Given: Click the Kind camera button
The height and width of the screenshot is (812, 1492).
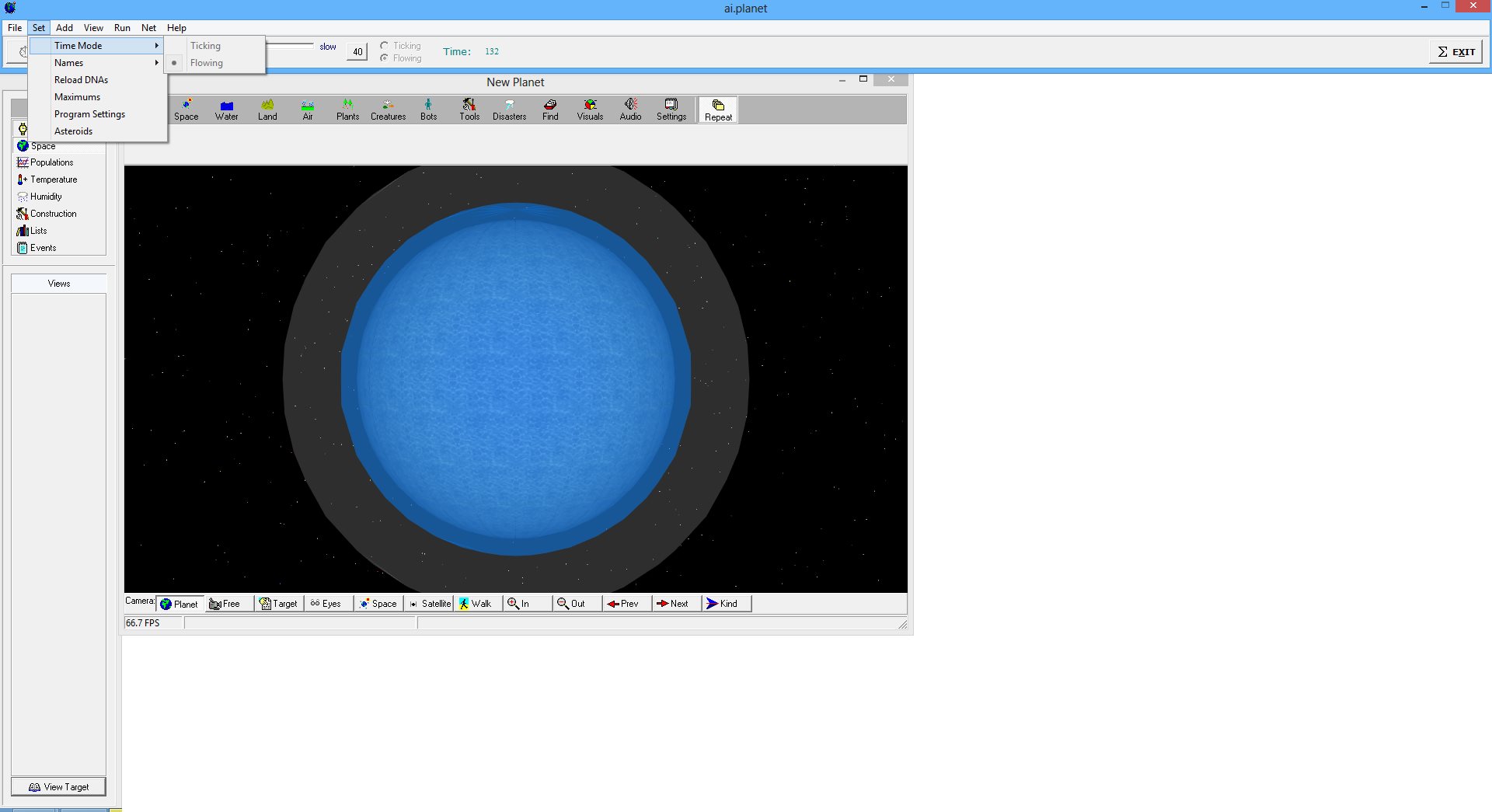Looking at the screenshot, I should 726,604.
